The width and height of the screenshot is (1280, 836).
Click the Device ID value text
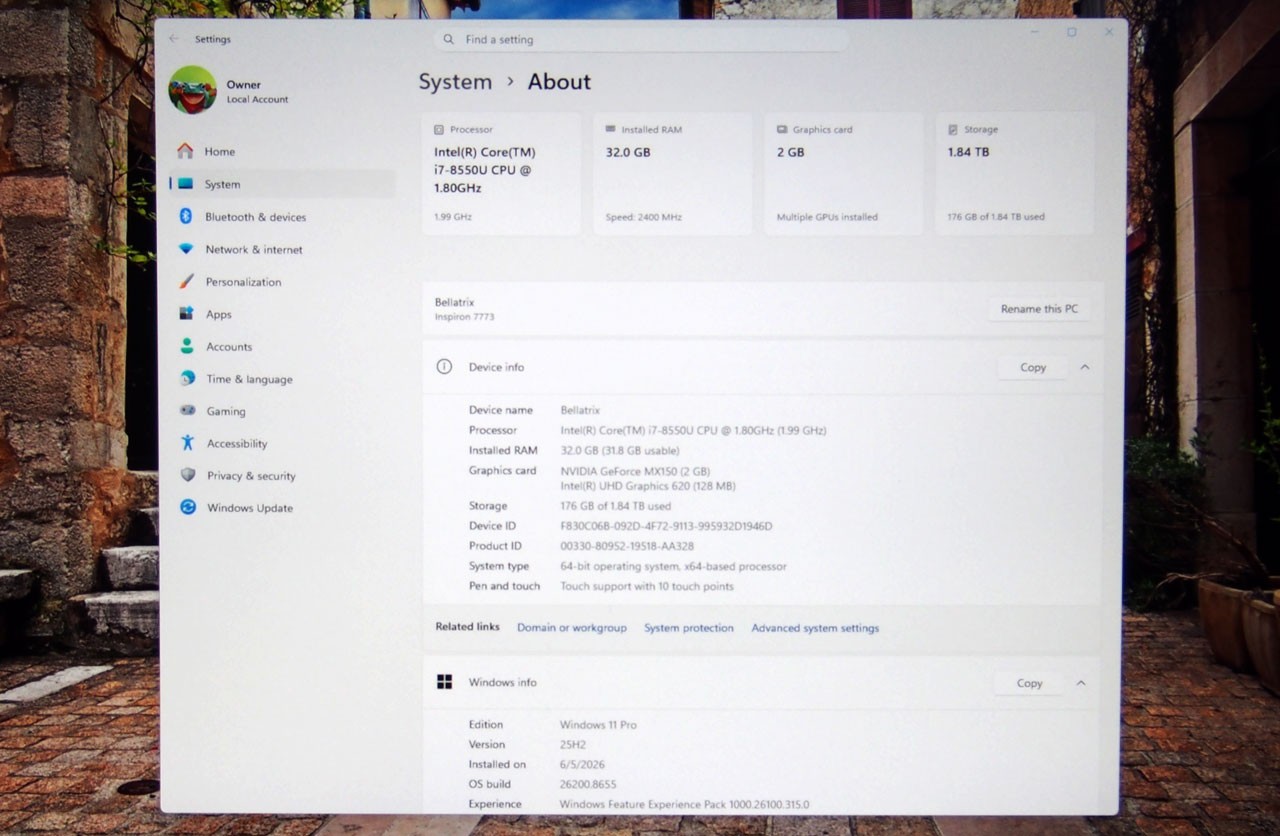pos(666,526)
